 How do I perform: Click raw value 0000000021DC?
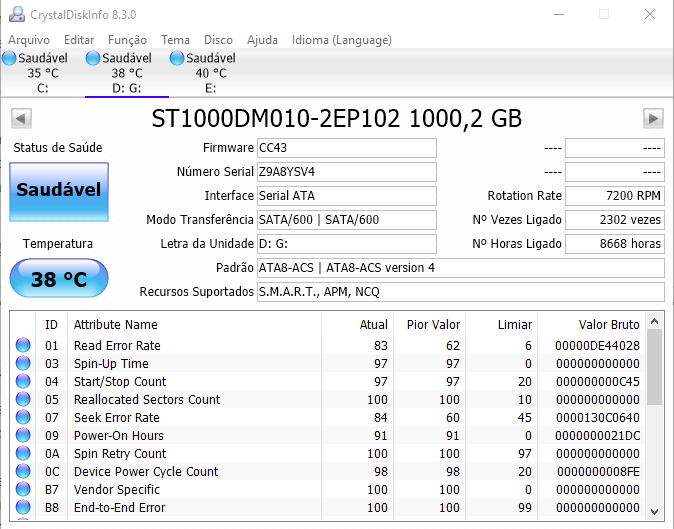click(x=597, y=436)
